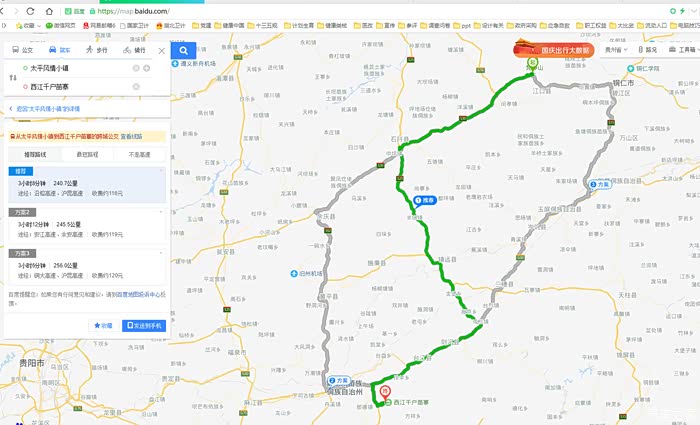This screenshot has height=425, width=700.
Task: Swap start and destination using the arrows icon
Action: [13, 78]
